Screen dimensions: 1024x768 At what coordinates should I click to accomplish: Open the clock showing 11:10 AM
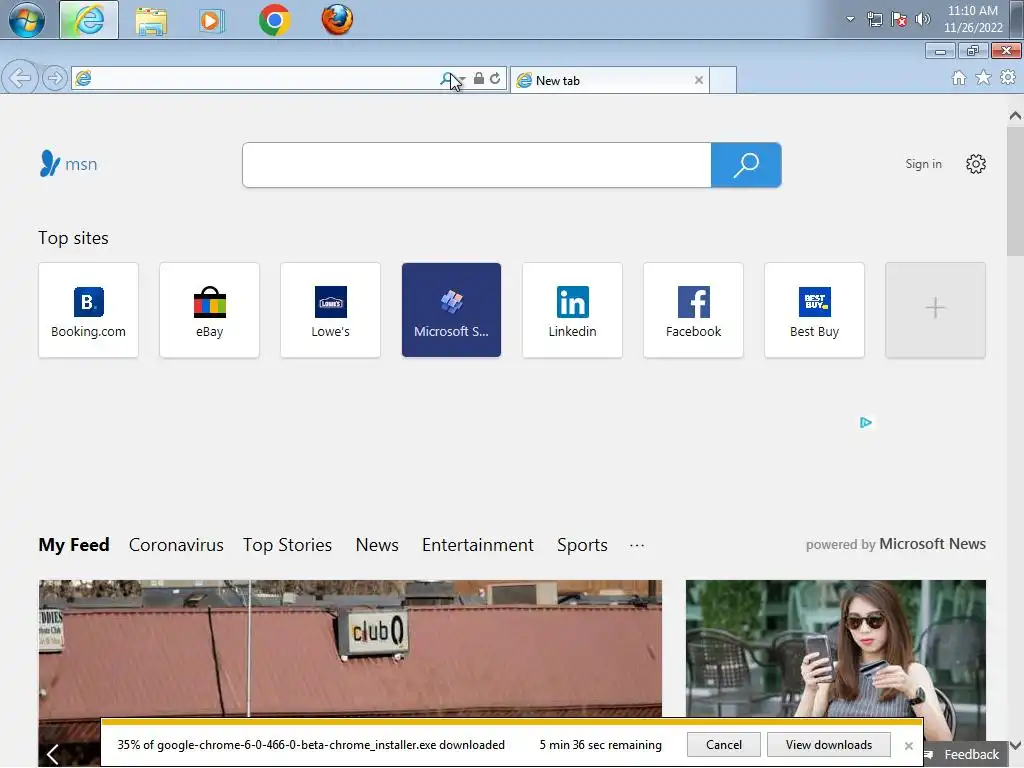(x=972, y=19)
